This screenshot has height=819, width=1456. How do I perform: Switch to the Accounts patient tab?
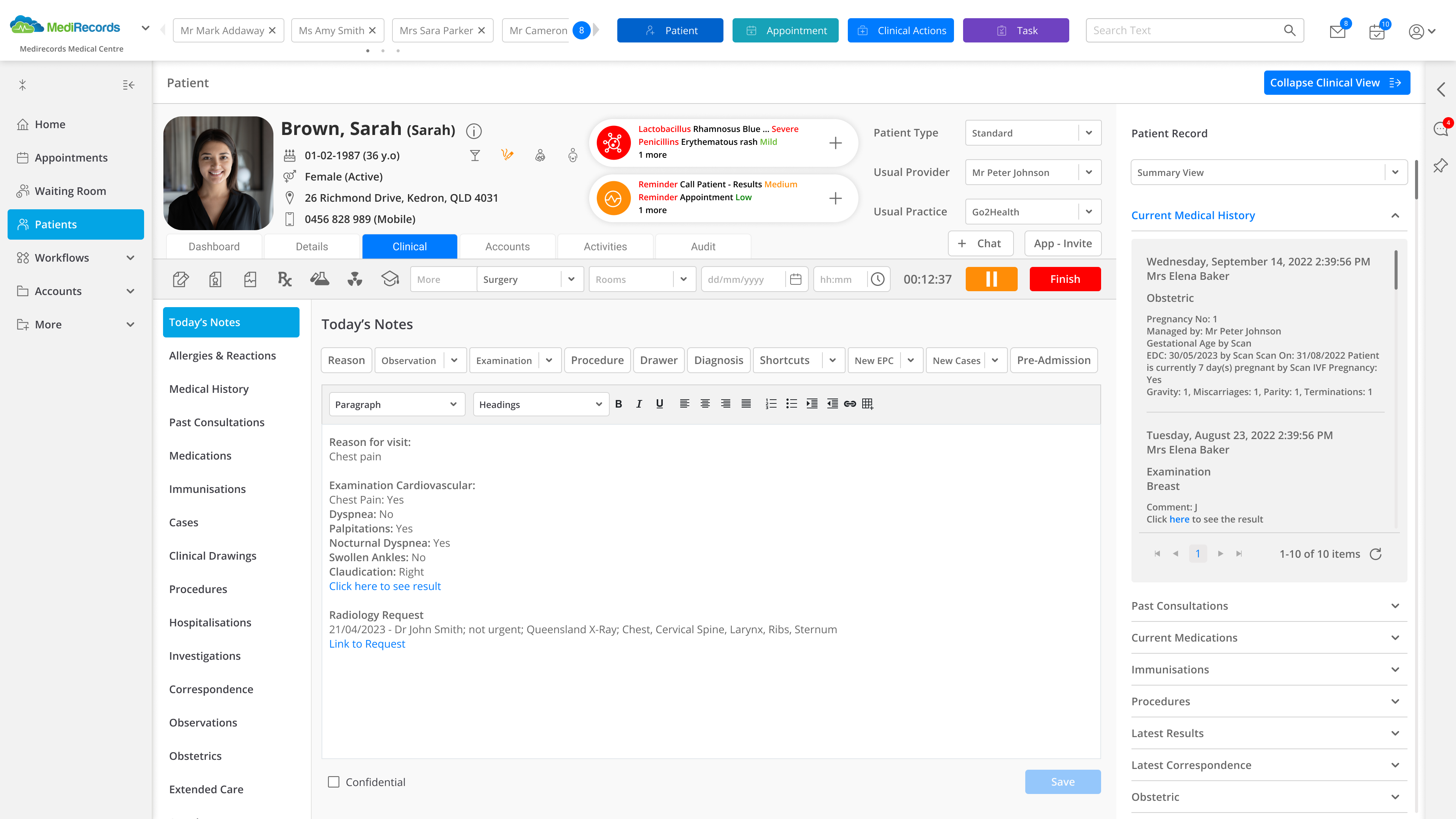click(507, 246)
